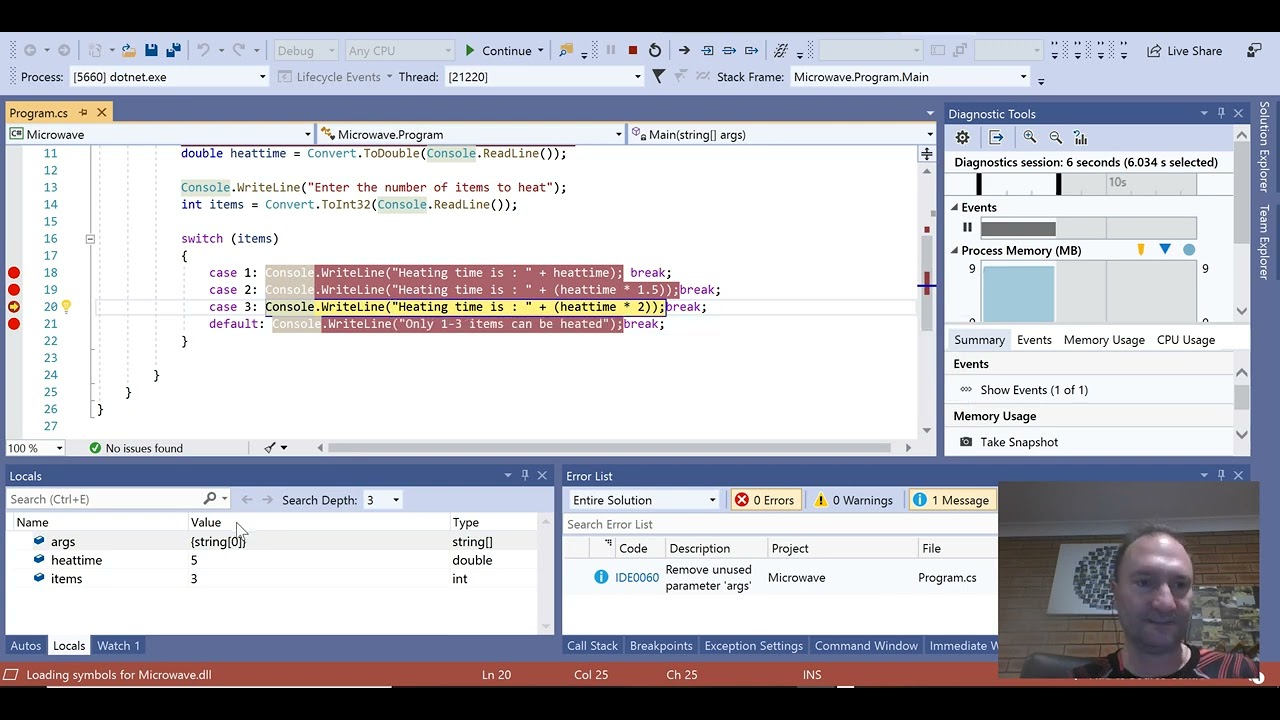This screenshot has width=1280, height=720.
Task: Toggle breakpoint on line 18
Action: click(x=14, y=273)
